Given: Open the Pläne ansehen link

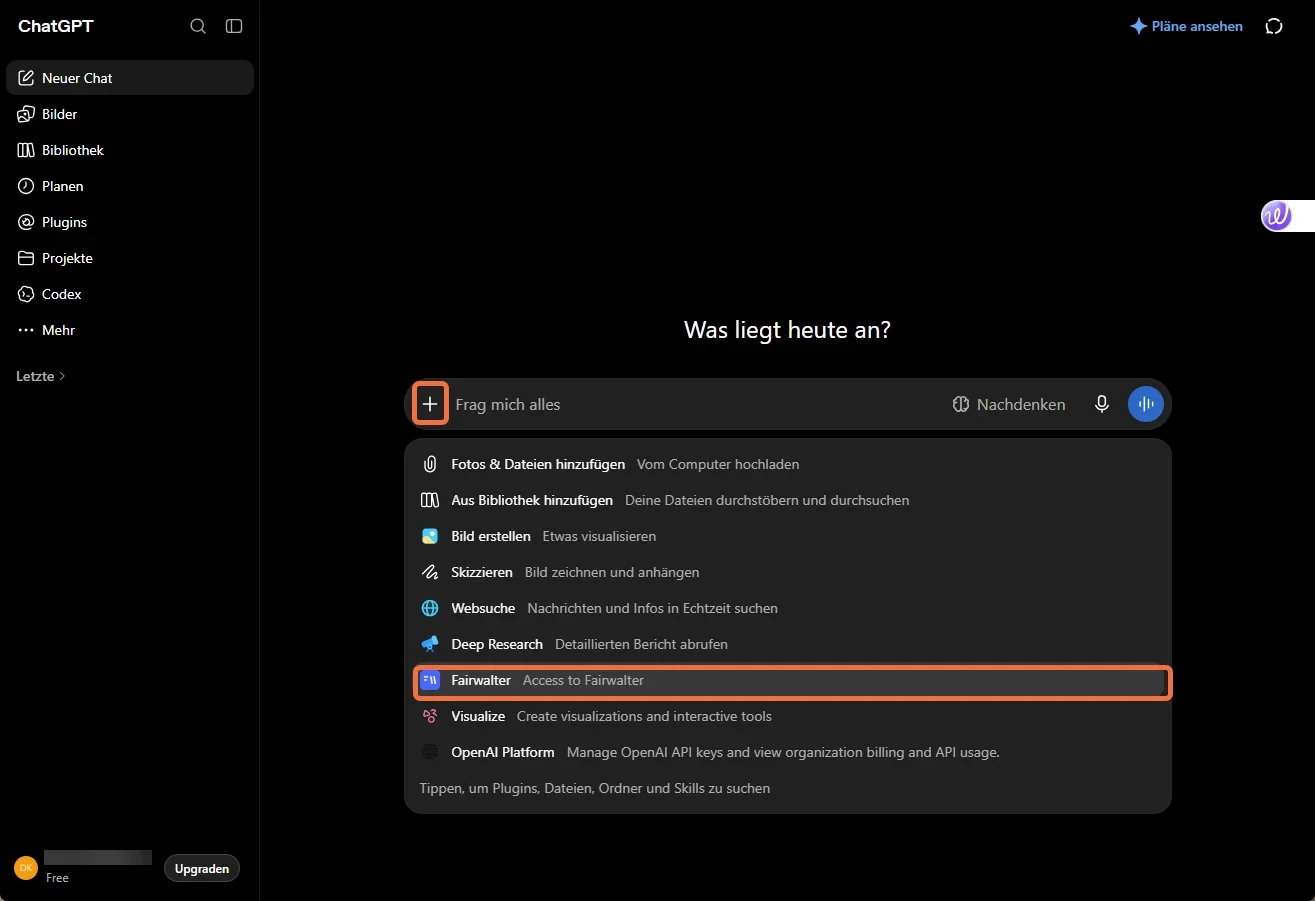Looking at the screenshot, I should [1187, 27].
